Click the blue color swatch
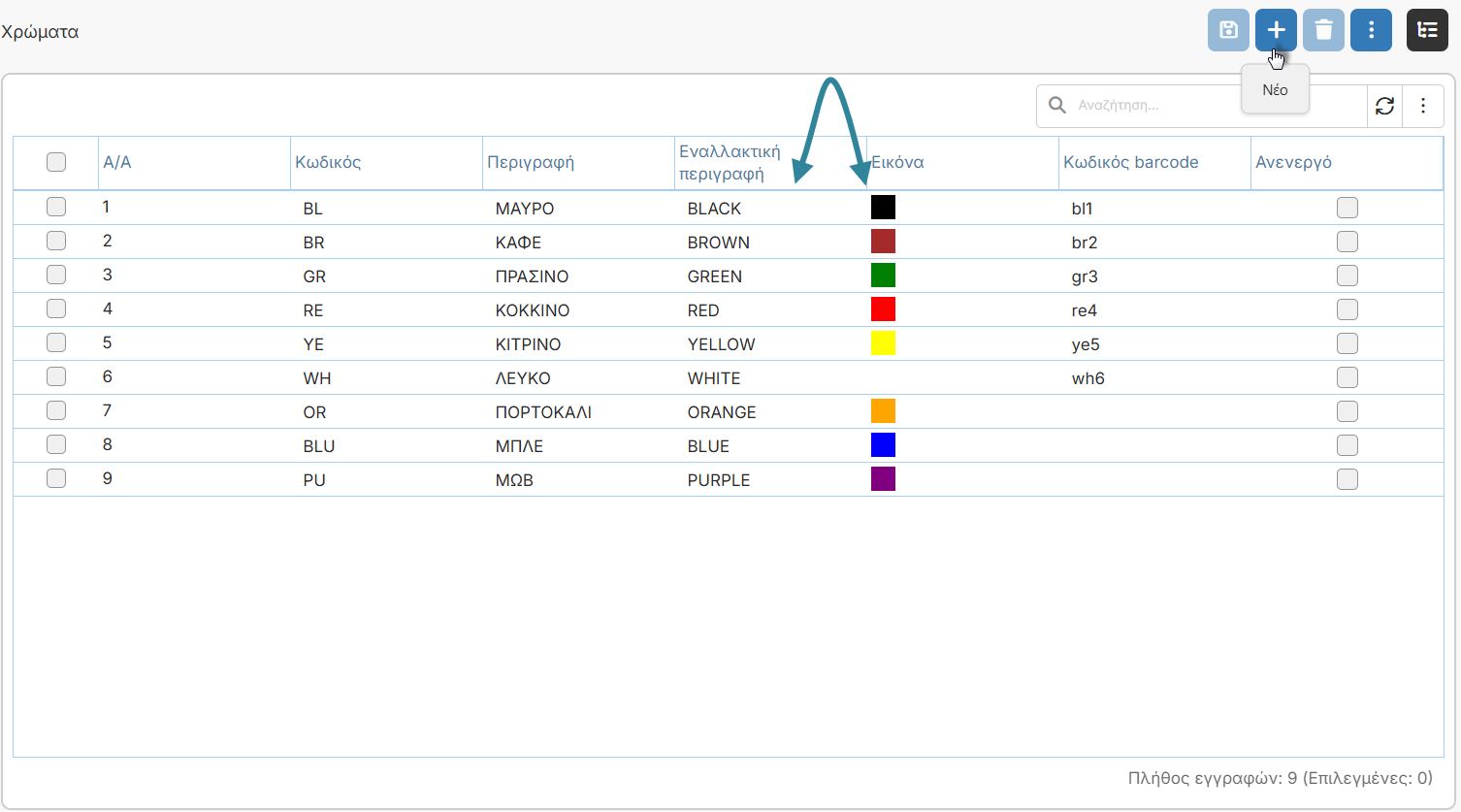The height and width of the screenshot is (812, 1461). click(x=883, y=444)
